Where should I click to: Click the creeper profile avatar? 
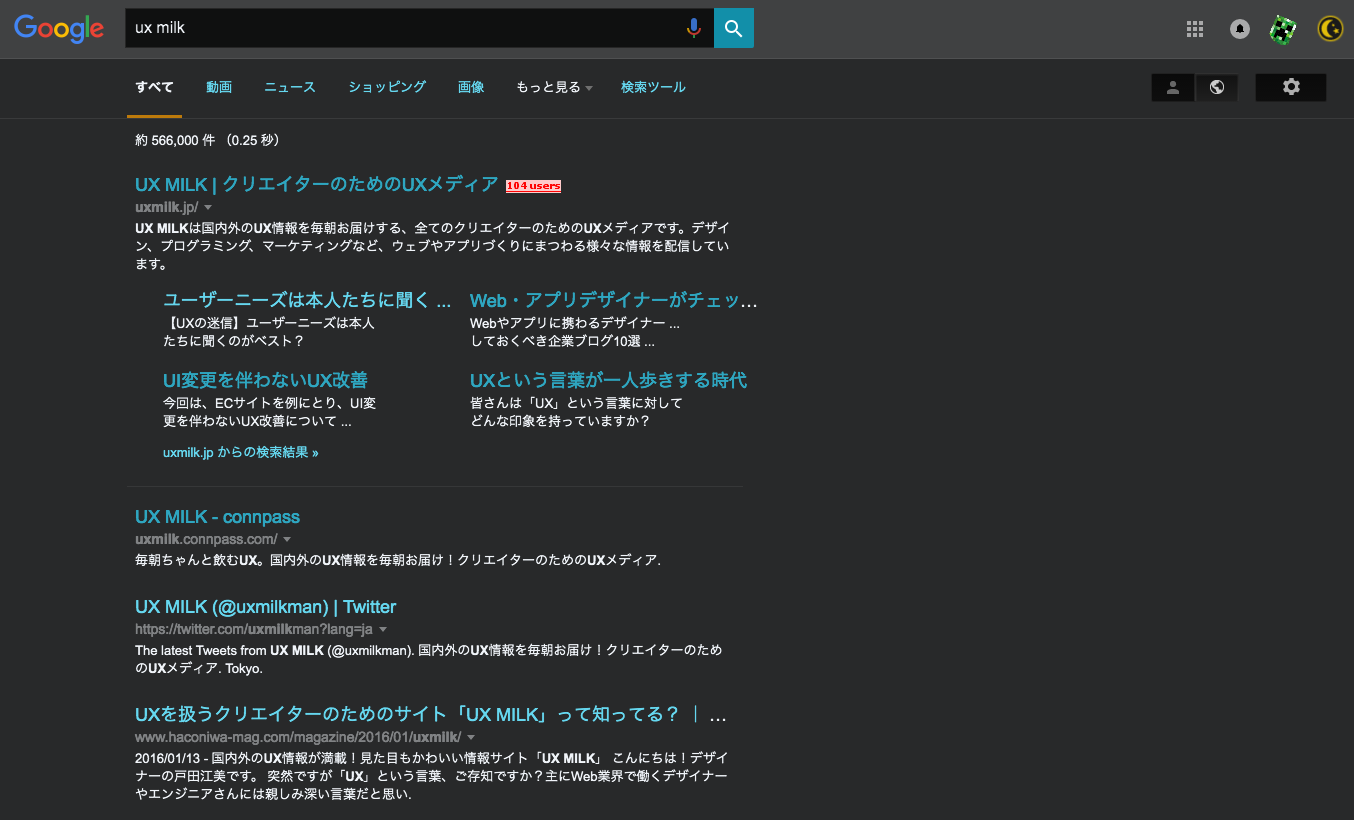click(x=1283, y=28)
